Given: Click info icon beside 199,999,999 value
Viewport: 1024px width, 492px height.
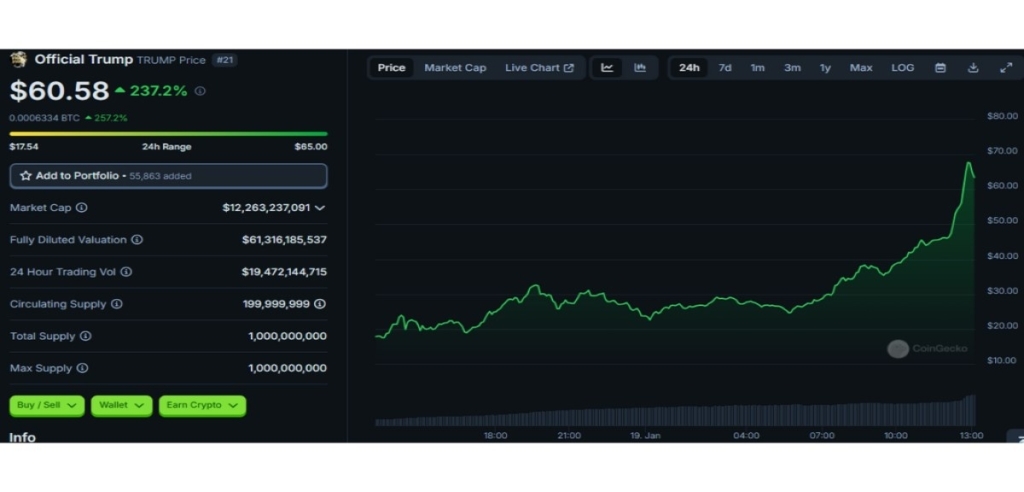Looking at the screenshot, I should pos(320,304).
